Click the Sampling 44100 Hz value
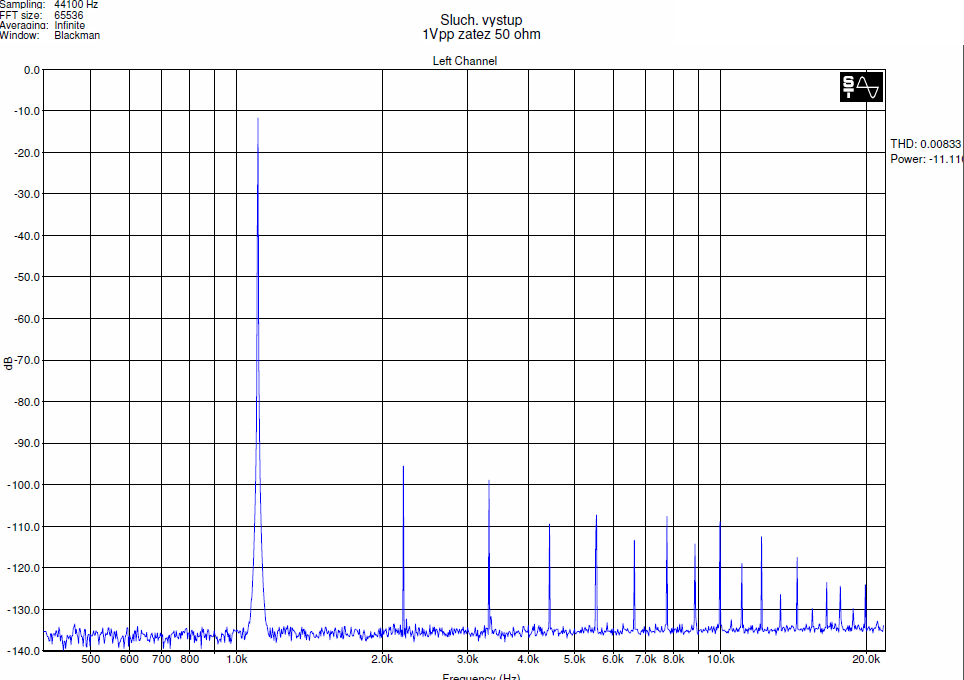This screenshot has height=680, width=964. pyautogui.click(x=76, y=4)
